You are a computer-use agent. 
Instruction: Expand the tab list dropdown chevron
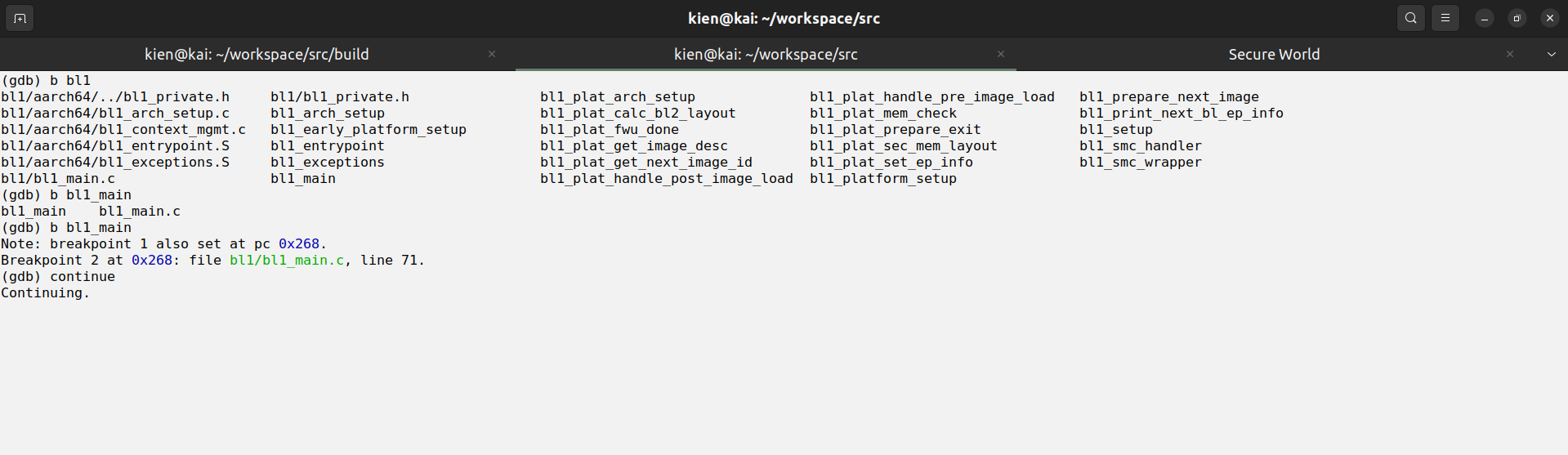pos(1551,54)
